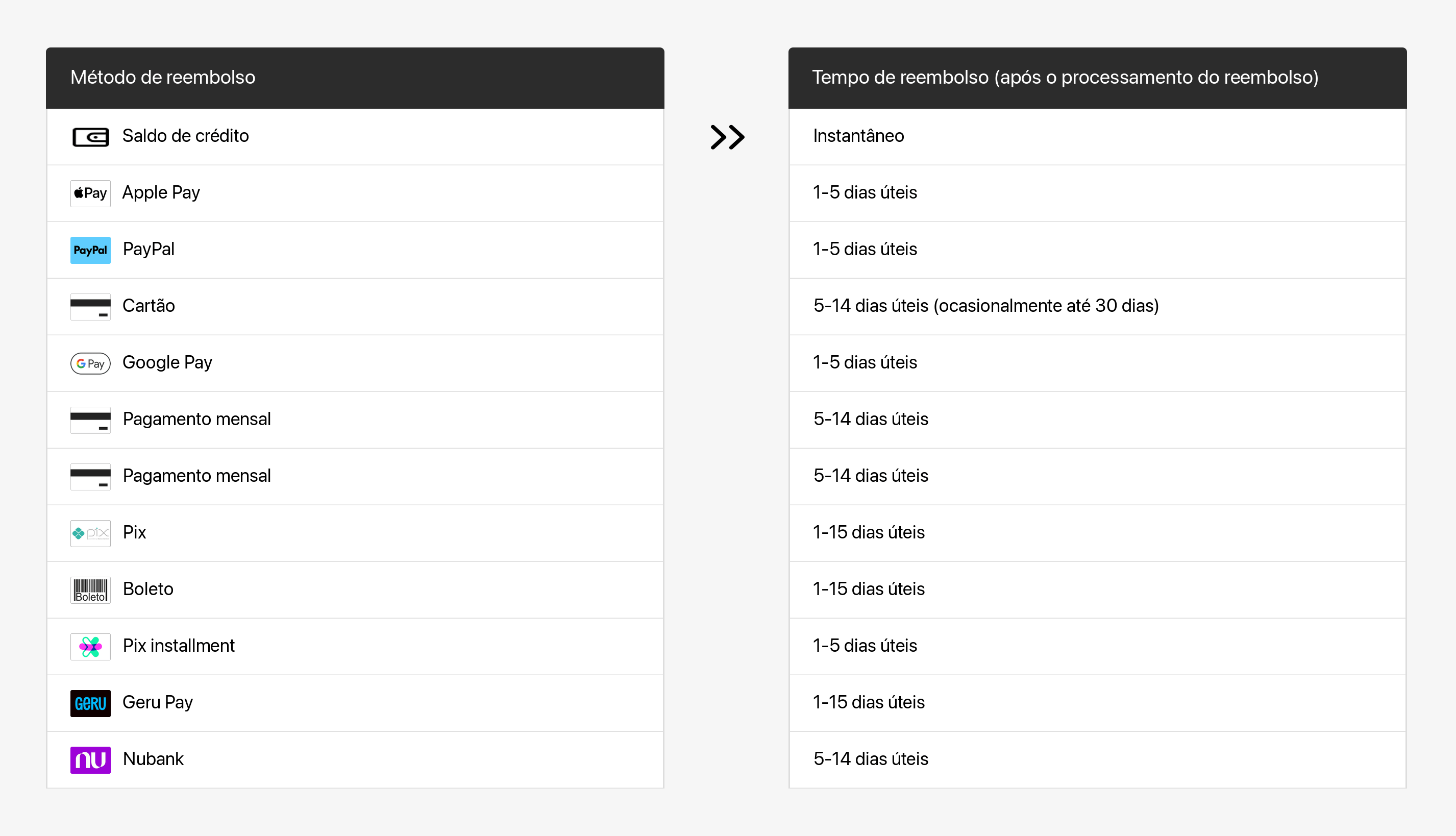Screen dimensions: 1456x836
Task: Click the Pix installment colorful icon
Action: click(90, 647)
